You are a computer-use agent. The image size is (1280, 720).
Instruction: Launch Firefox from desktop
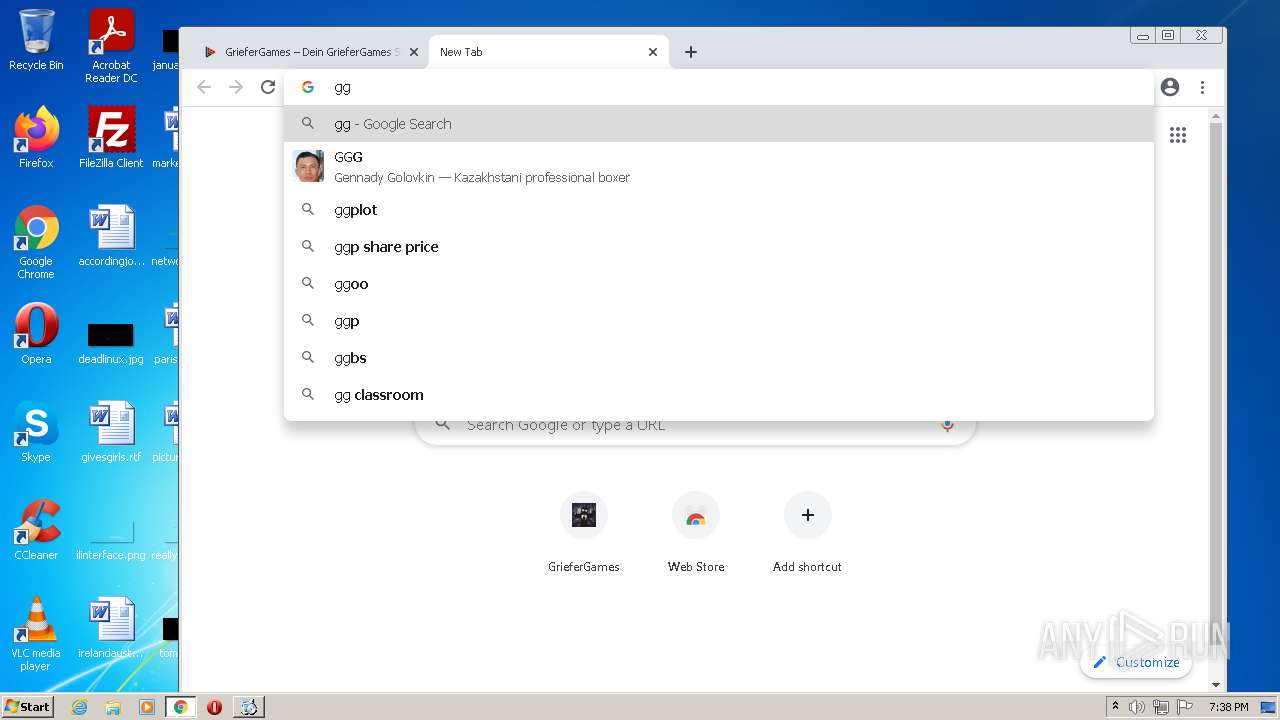click(36, 138)
